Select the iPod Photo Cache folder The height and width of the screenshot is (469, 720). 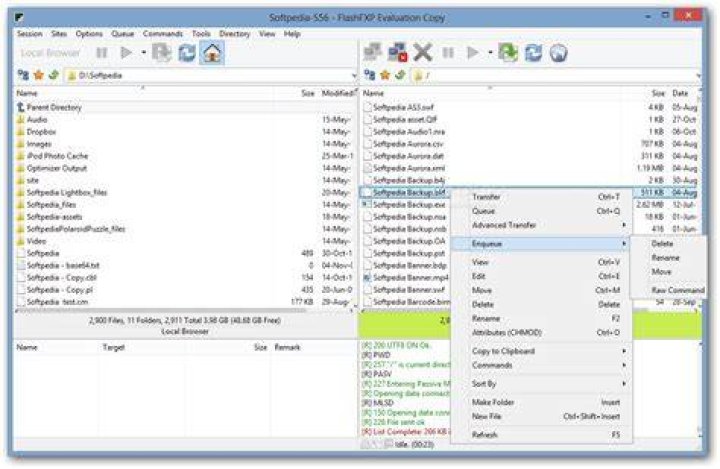(x=57, y=156)
